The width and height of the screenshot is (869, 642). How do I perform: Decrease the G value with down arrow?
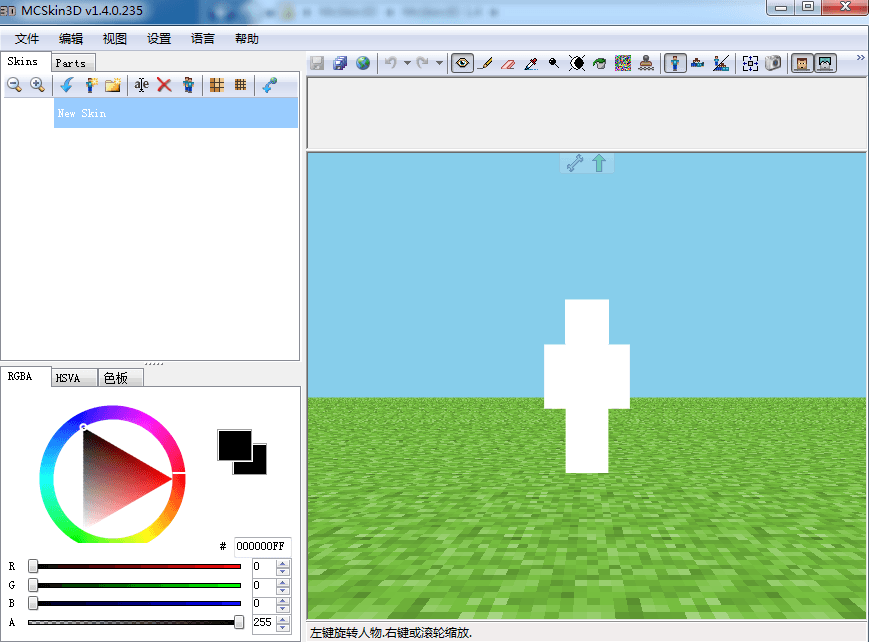click(283, 589)
